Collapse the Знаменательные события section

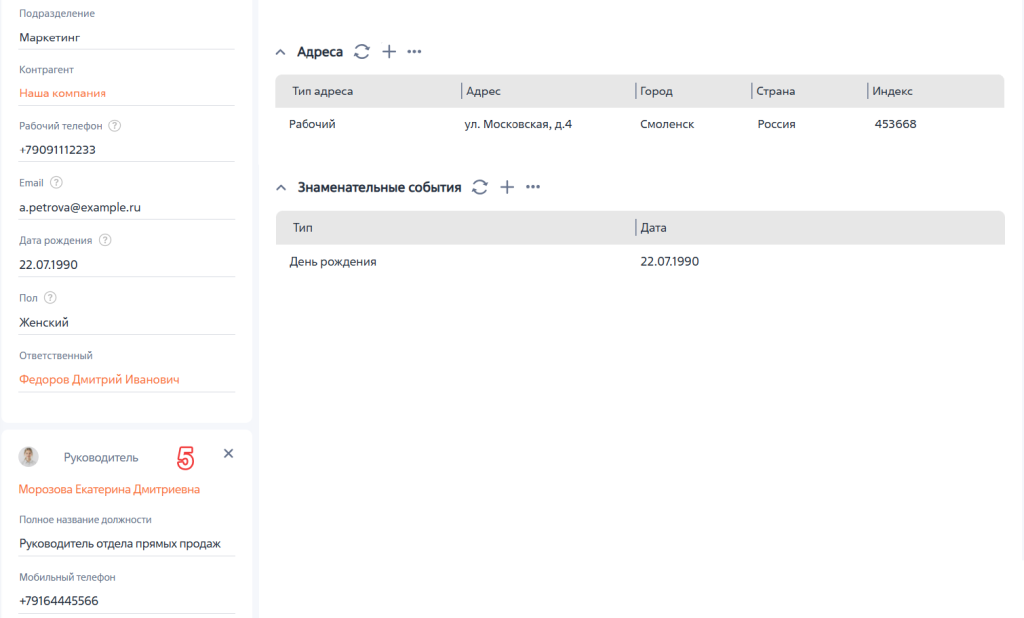tap(281, 188)
